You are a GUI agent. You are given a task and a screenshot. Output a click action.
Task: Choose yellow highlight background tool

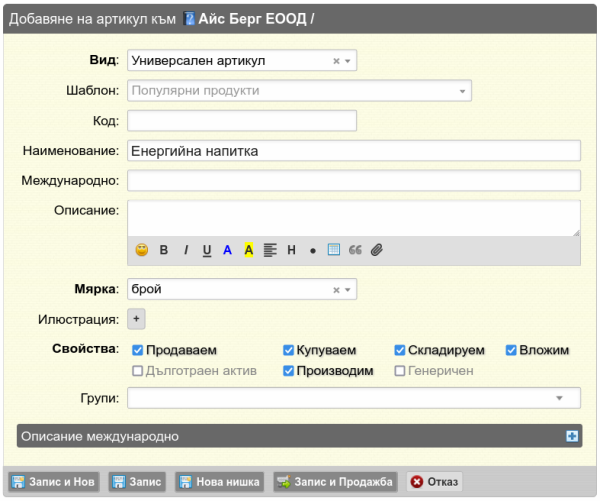[x=249, y=250]
